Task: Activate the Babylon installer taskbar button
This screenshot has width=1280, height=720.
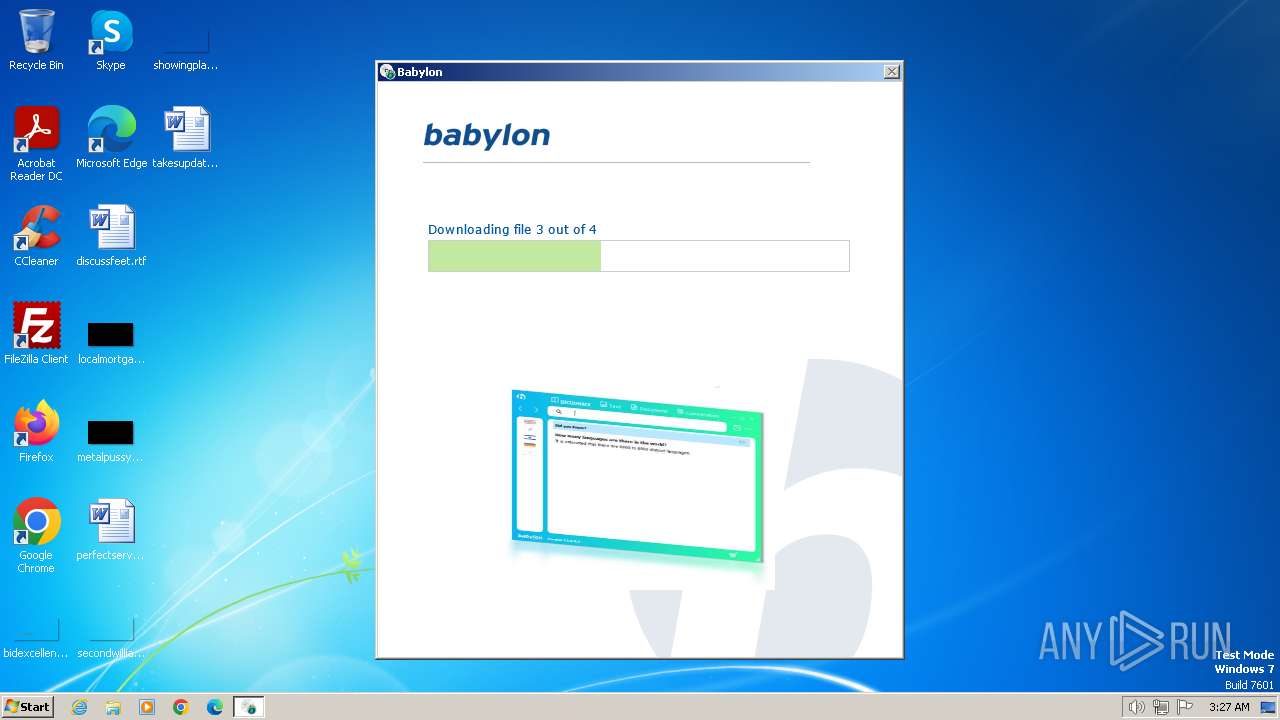Action: click(x=249, y=707)
